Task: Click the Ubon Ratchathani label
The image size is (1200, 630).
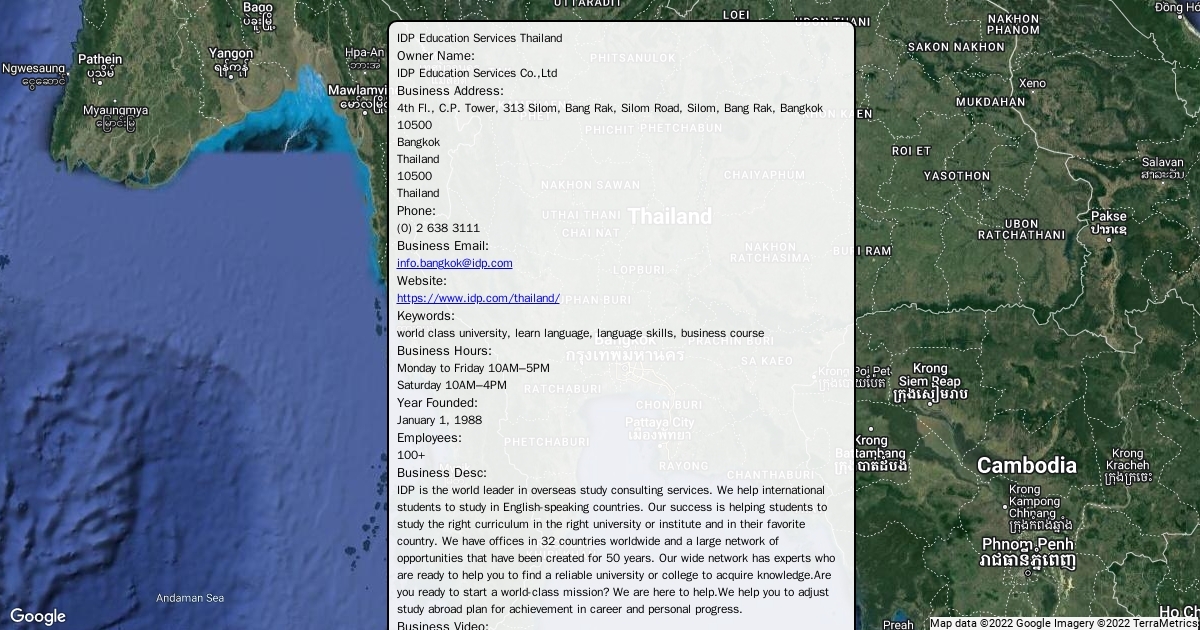Action: coord(1021,229)
